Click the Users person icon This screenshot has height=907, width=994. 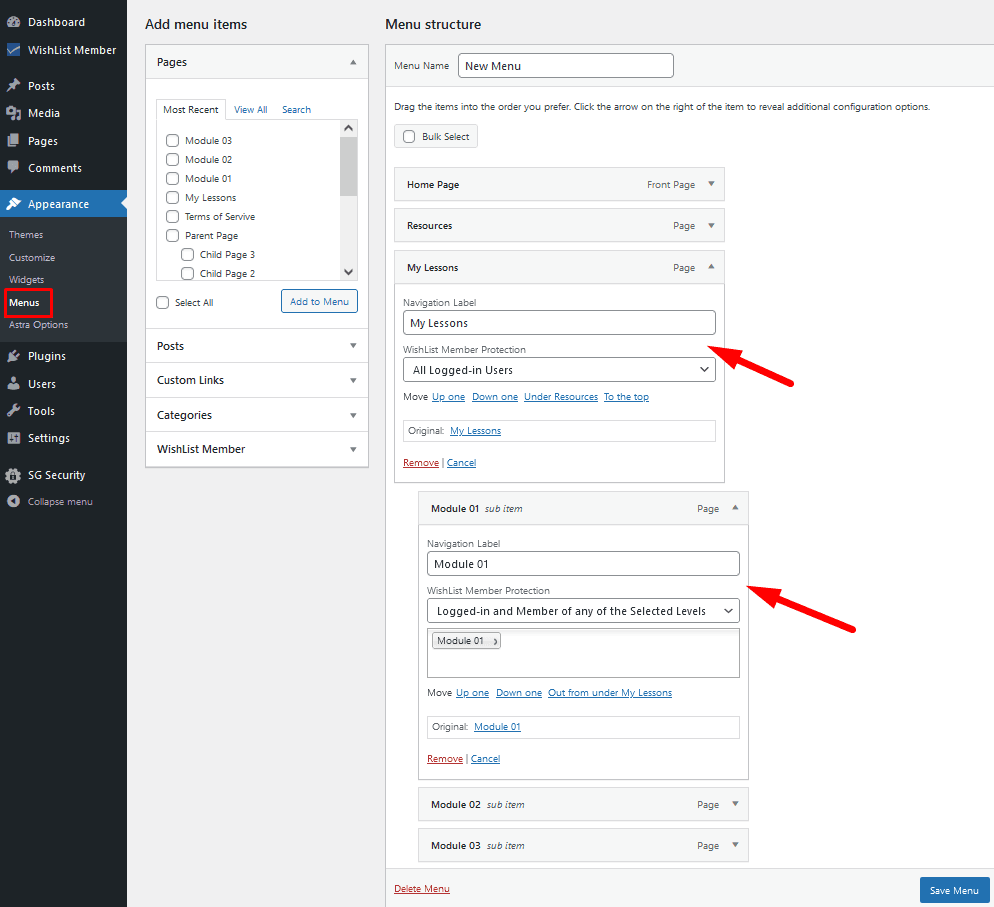point(13,383)
